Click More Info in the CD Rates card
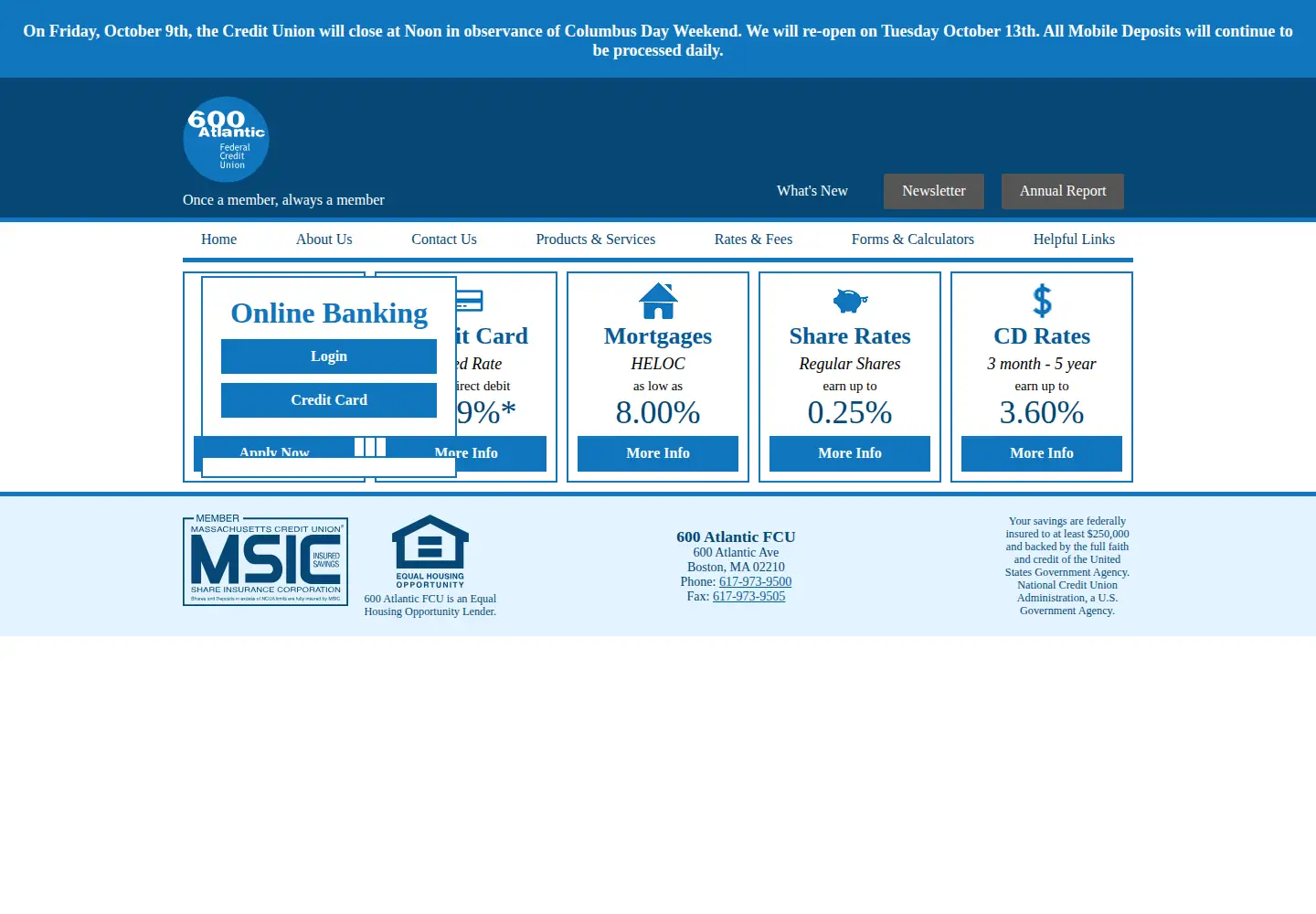 [x=1042, y=453]
